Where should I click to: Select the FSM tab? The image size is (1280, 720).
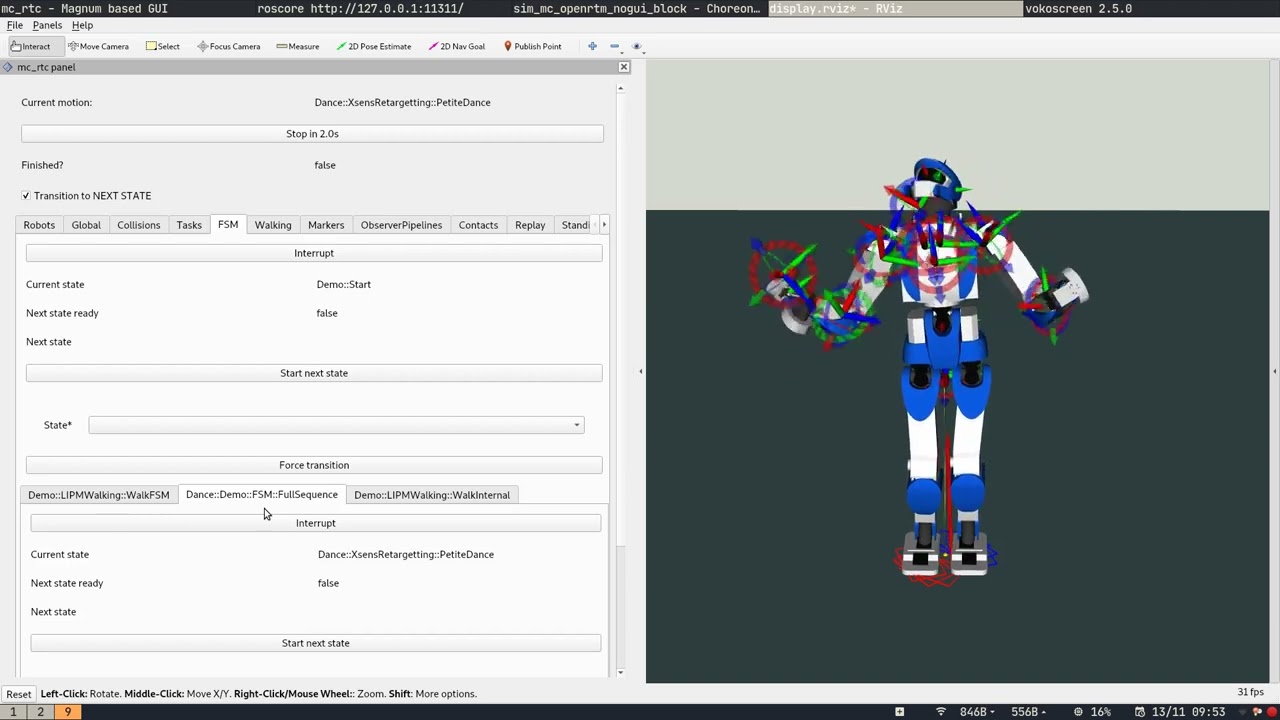tap(228, 224)
